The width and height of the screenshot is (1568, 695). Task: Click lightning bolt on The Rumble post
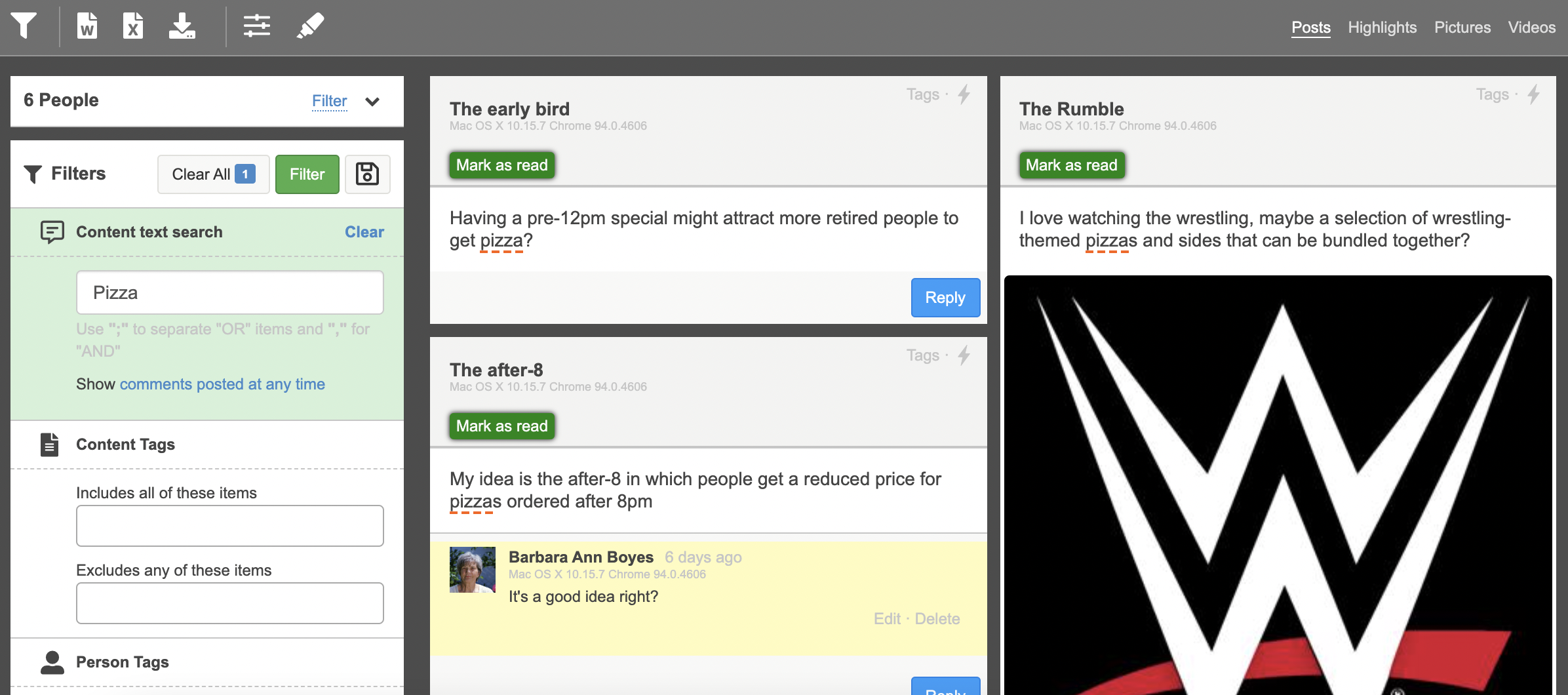[x=1533, y=94]
